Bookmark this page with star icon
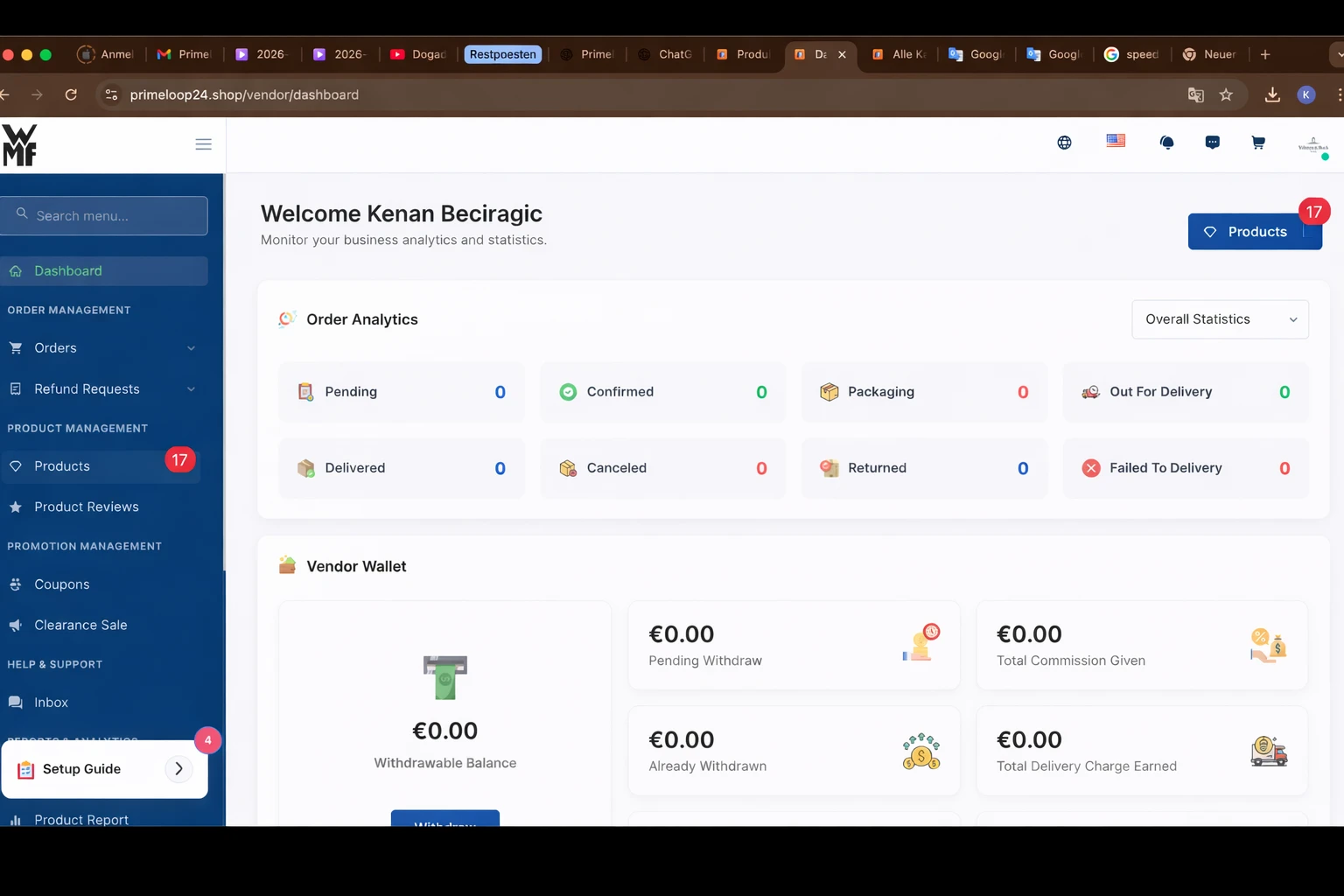 [1226, 94]
